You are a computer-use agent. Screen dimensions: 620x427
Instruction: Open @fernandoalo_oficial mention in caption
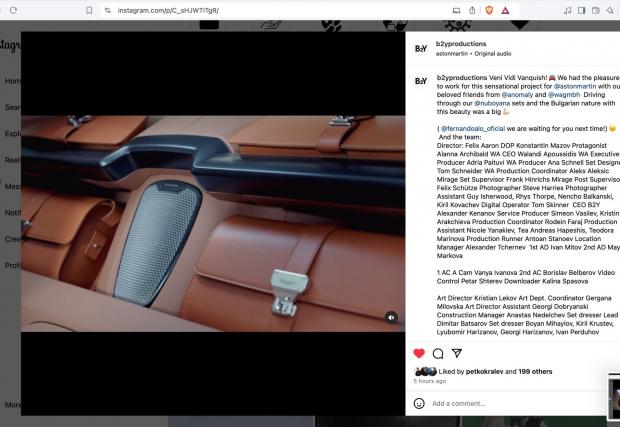pos(473,128)
